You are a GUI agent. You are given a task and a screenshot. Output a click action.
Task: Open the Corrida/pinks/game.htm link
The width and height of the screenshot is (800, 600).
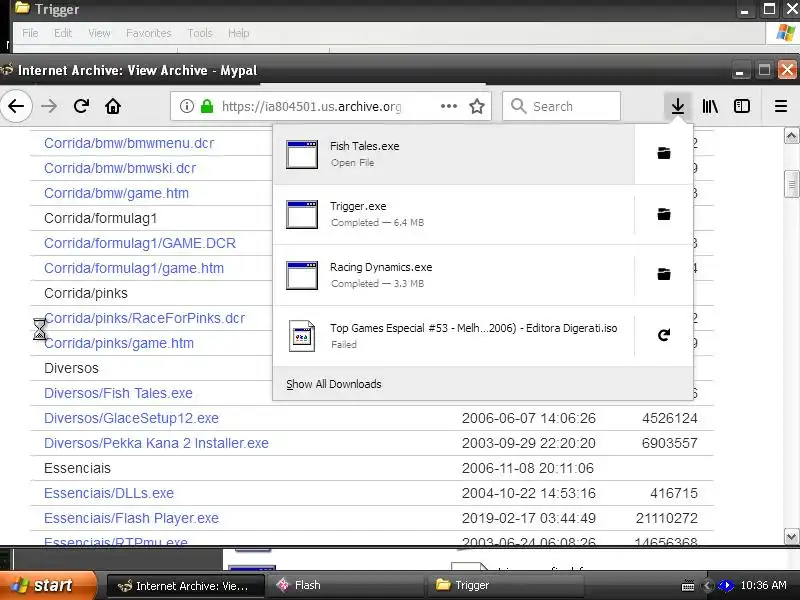coord(119,343)
